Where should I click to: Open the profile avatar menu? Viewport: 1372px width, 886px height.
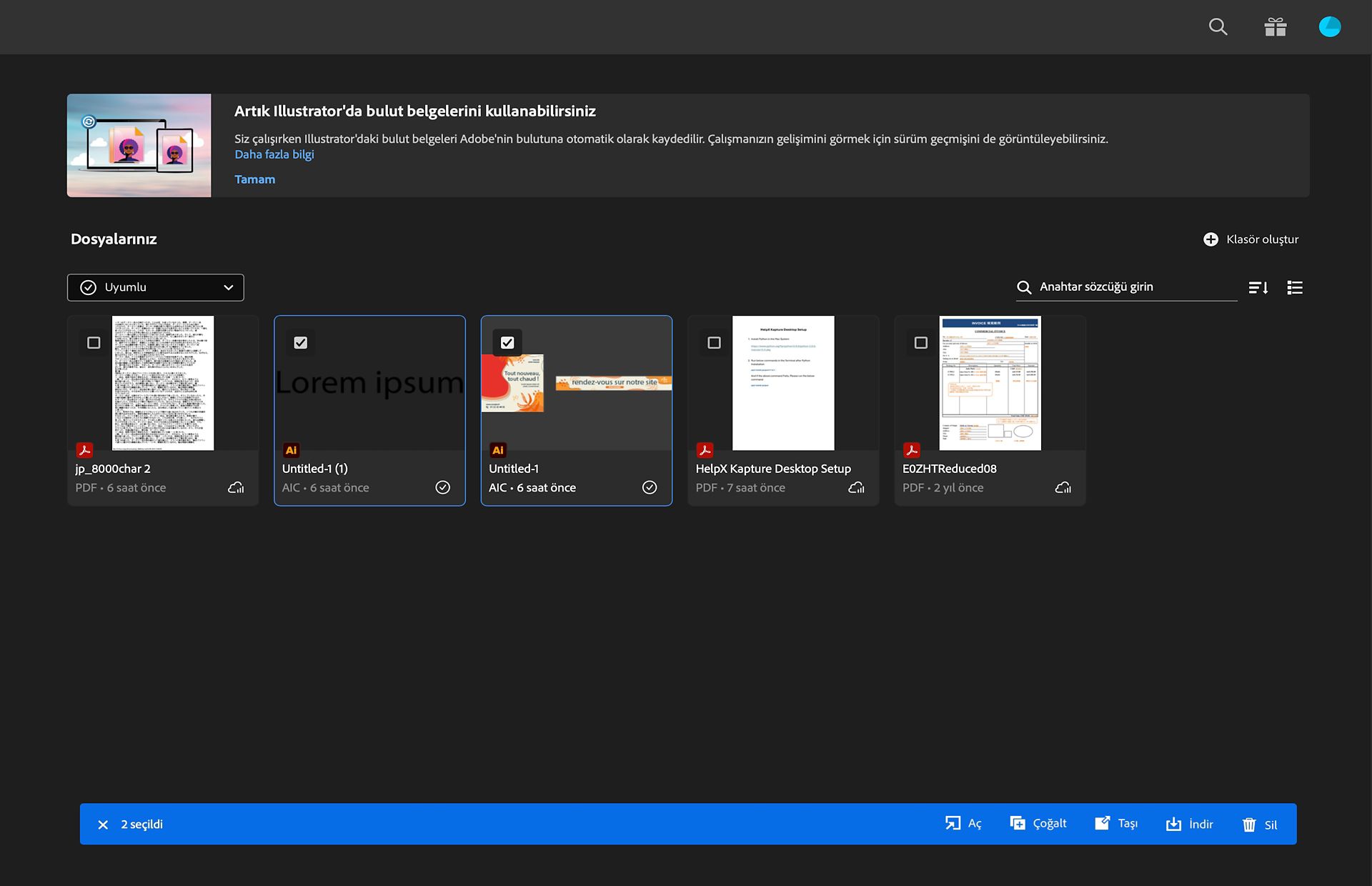[1329, 27]
